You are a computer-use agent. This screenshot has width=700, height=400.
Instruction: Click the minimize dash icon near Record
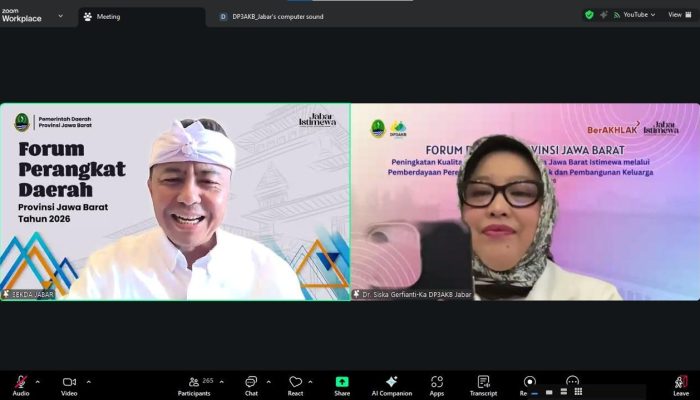(534, 393)
